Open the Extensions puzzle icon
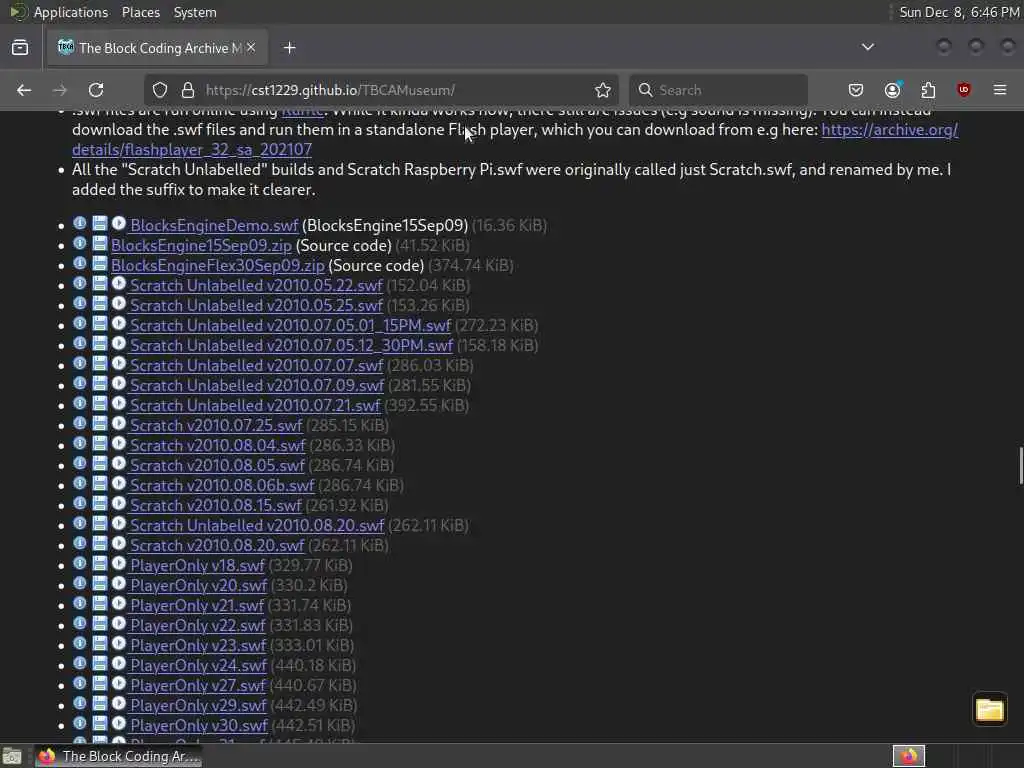 pyautogui.click(x=928, y=90)
